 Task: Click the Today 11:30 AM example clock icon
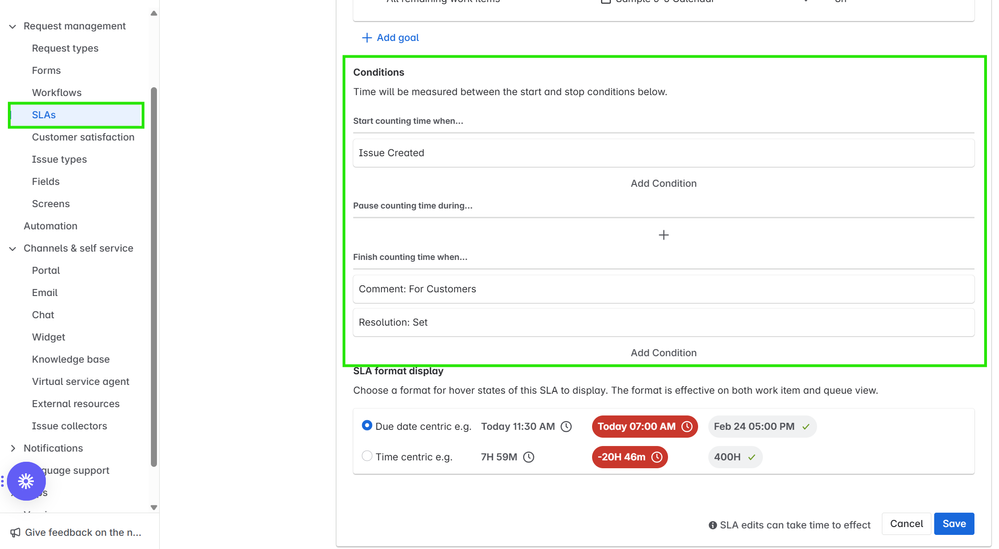click(566, 427)
